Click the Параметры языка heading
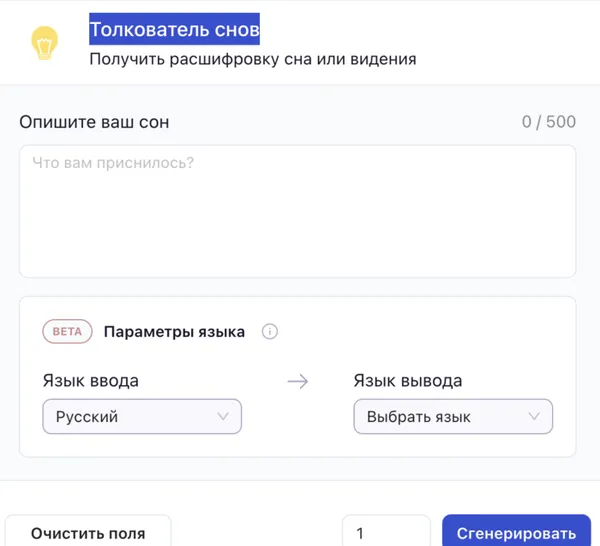Screen dimensions: 600x546 click(174, 332)
